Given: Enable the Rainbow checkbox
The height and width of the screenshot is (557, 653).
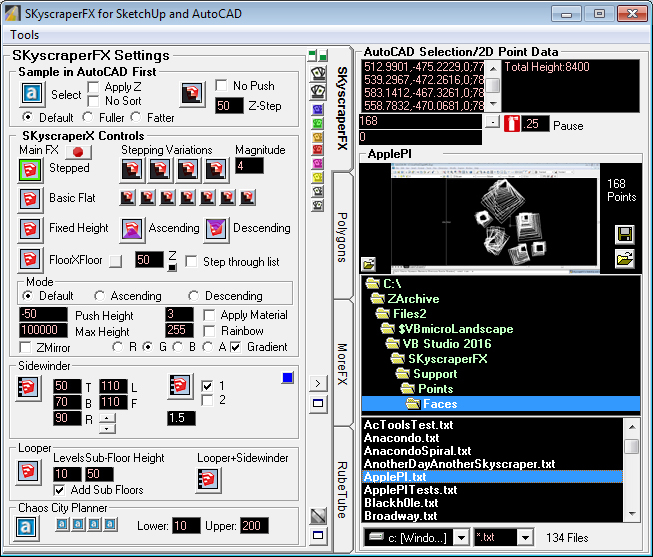Looking at the screenshot, I should click(x=209, y=331).
